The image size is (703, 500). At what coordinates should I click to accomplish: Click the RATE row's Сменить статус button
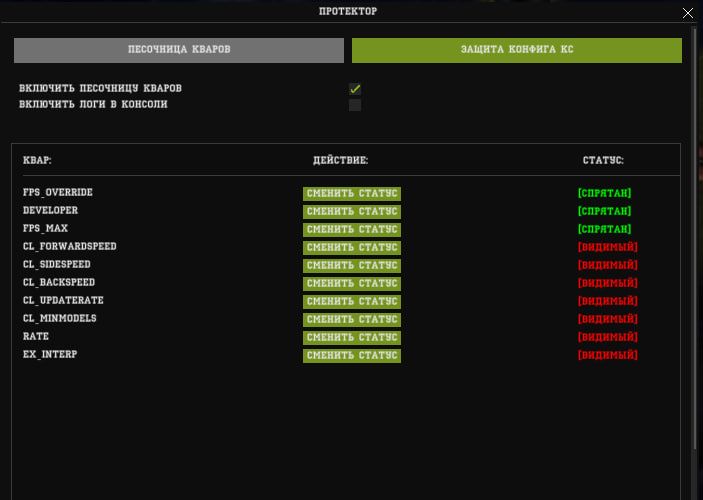pos(352,337)
